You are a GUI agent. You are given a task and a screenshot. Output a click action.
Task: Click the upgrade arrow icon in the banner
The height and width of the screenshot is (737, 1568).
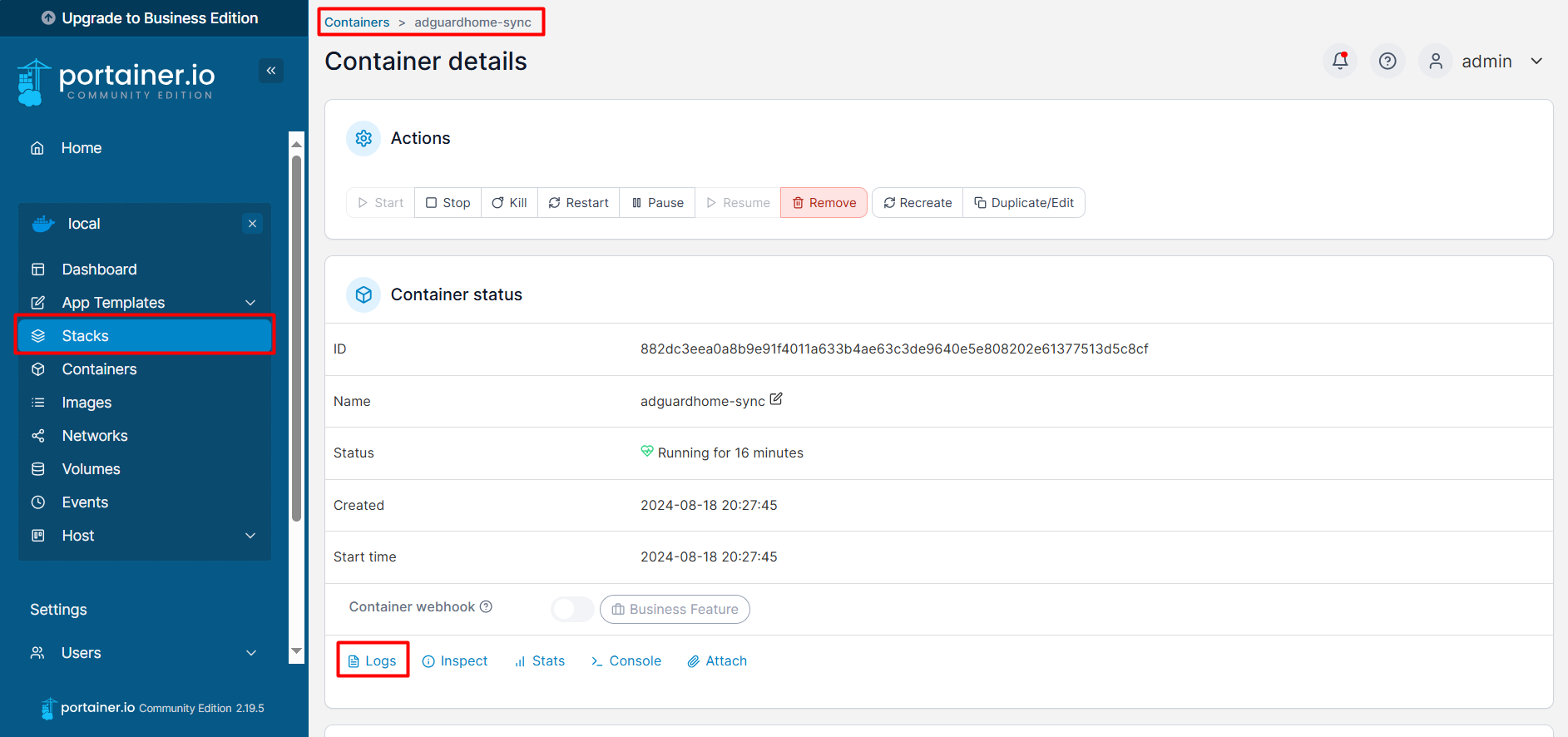pyautogui.click(x=48, y=18)
